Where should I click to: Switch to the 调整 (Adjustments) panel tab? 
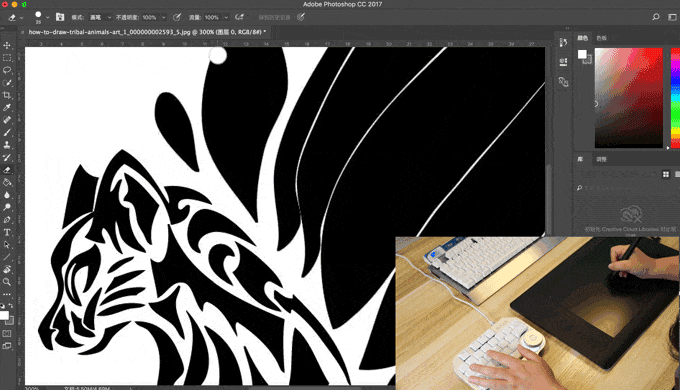tap(601, 159)
